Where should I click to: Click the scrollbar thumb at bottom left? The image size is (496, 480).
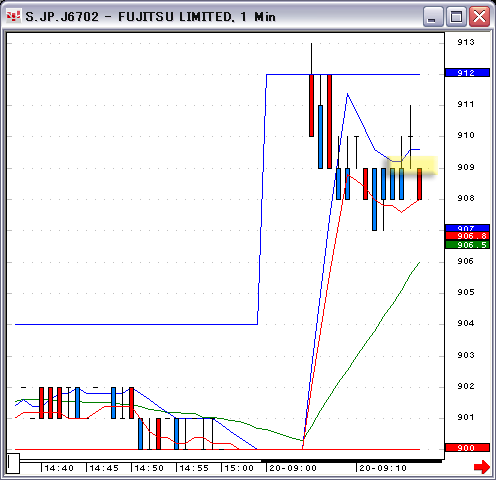(13, 463)
